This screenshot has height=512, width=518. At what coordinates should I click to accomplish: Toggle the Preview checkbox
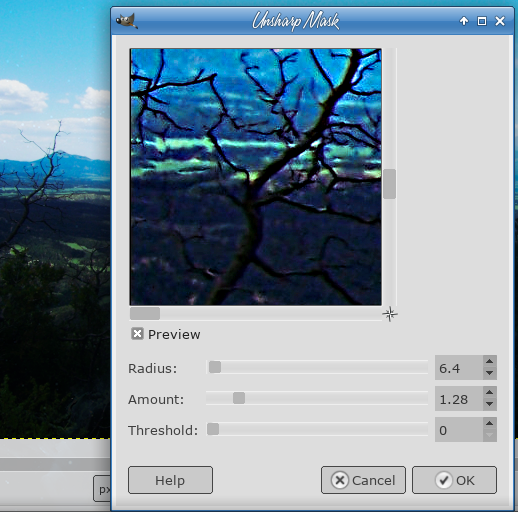137,334
